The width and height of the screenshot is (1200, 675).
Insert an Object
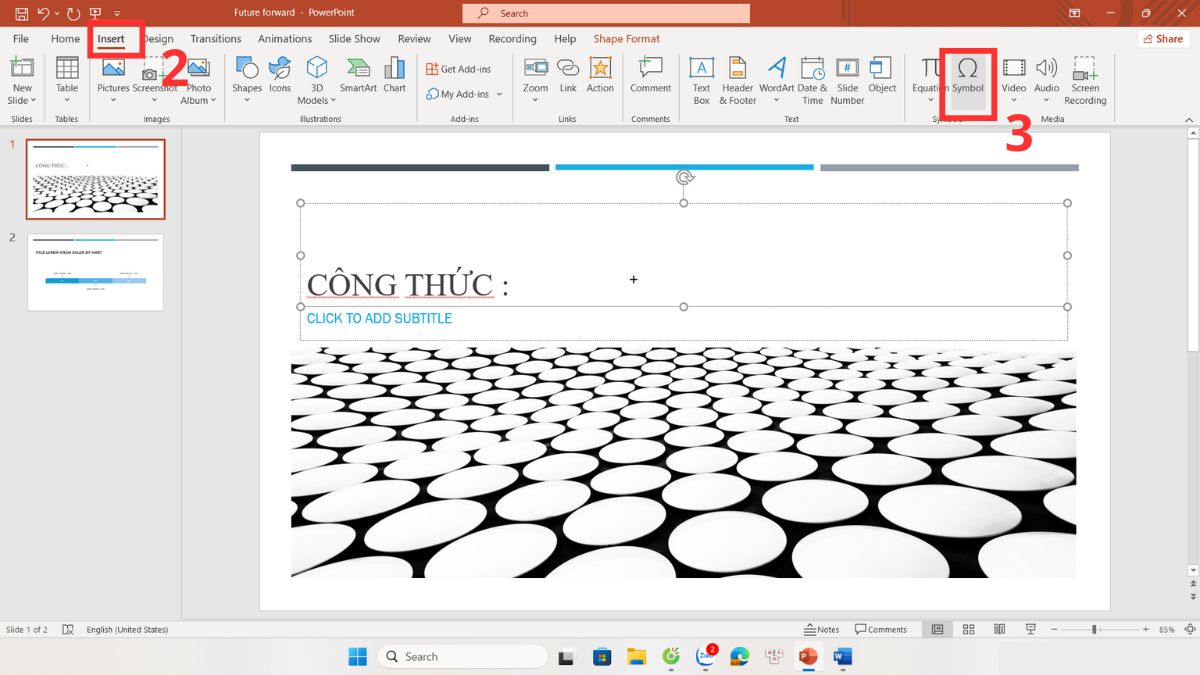(882, 75)
